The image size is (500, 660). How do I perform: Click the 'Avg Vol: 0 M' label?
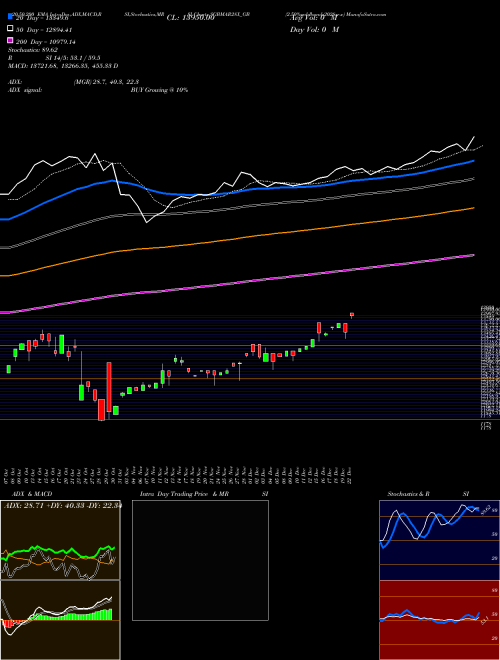click(314, 18)
